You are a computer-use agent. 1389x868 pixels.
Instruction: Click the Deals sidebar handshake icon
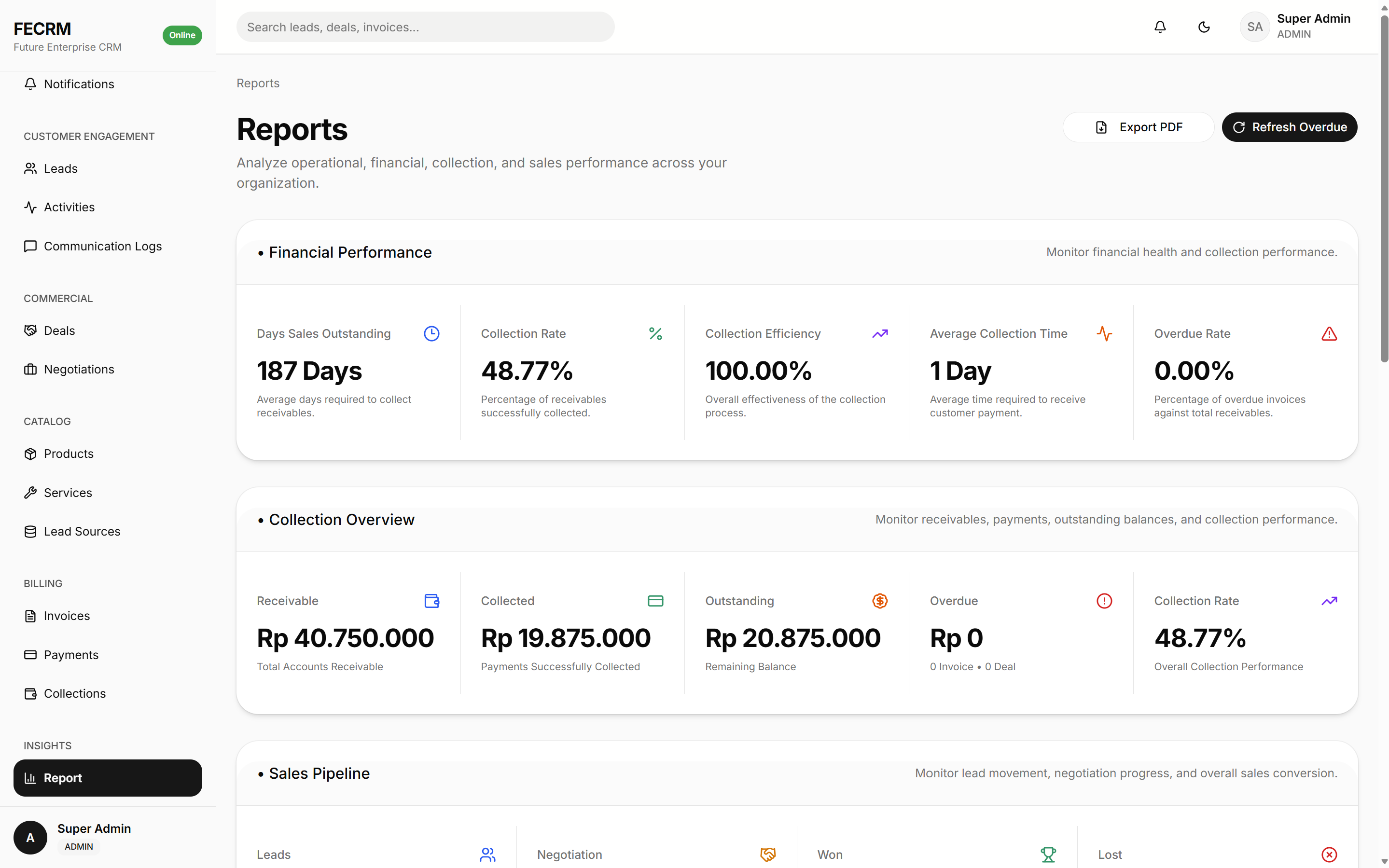30,331
